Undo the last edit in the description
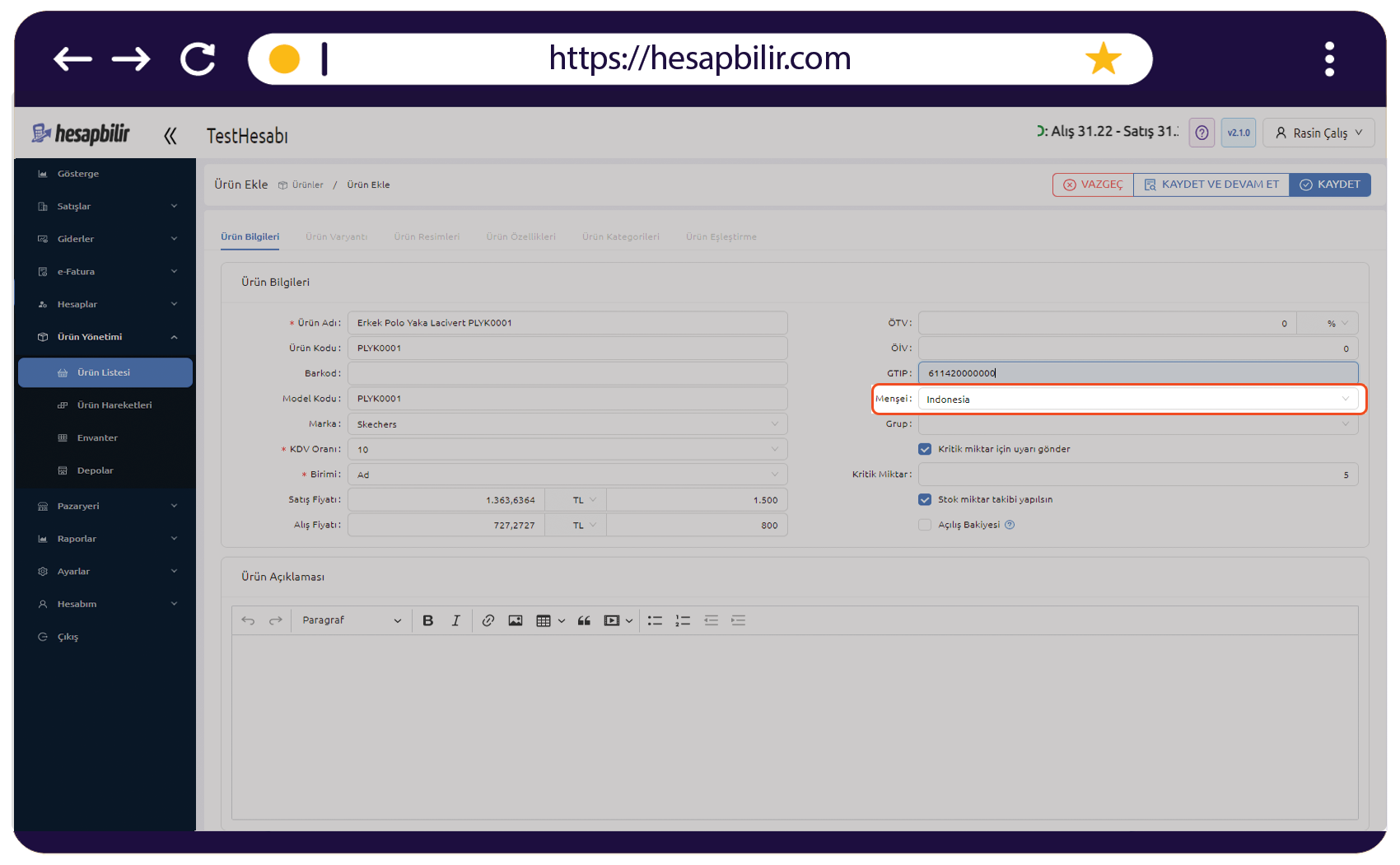The width and height of the screenshot is (1400, 865). (248, 621)
